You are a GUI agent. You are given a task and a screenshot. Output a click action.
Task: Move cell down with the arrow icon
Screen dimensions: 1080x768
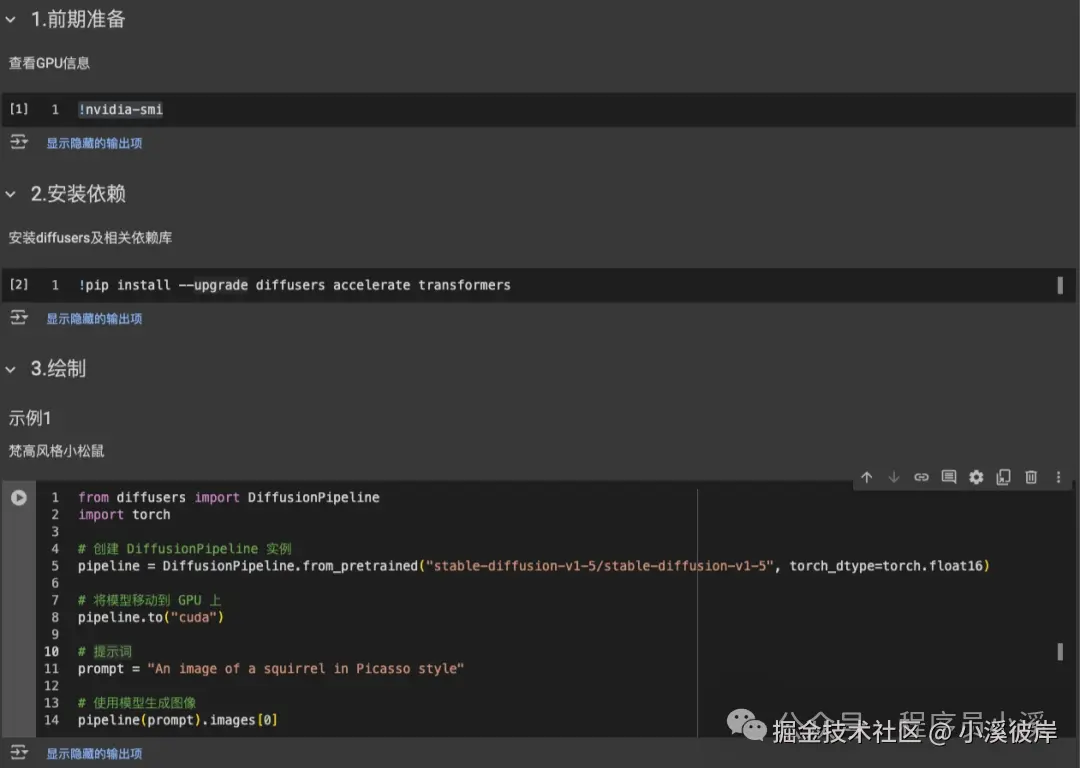894,477
